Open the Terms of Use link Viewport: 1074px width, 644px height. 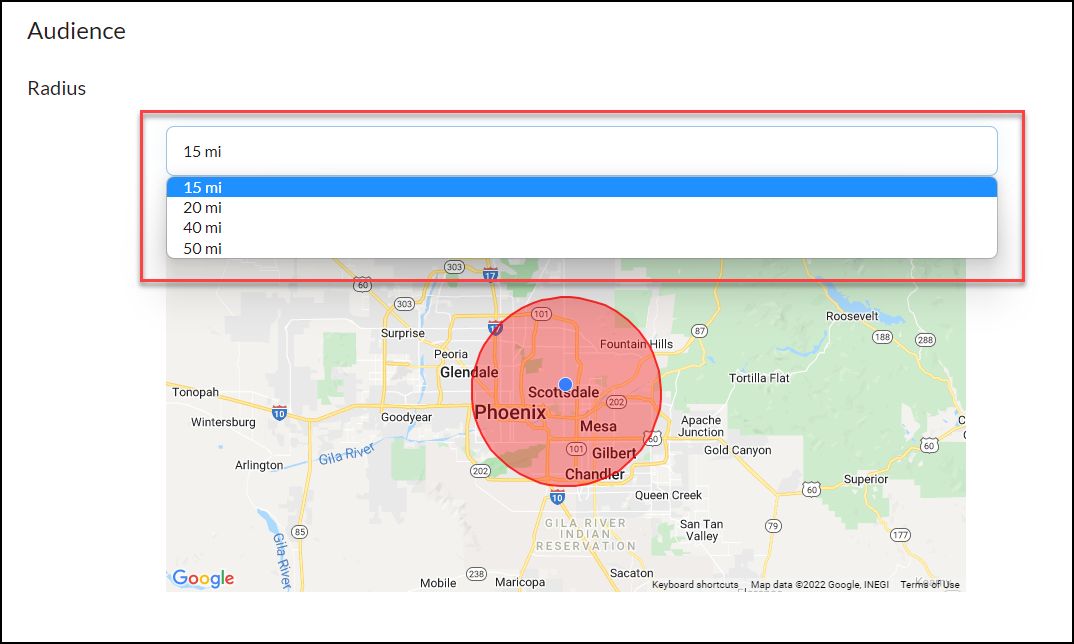pos(929,584)
